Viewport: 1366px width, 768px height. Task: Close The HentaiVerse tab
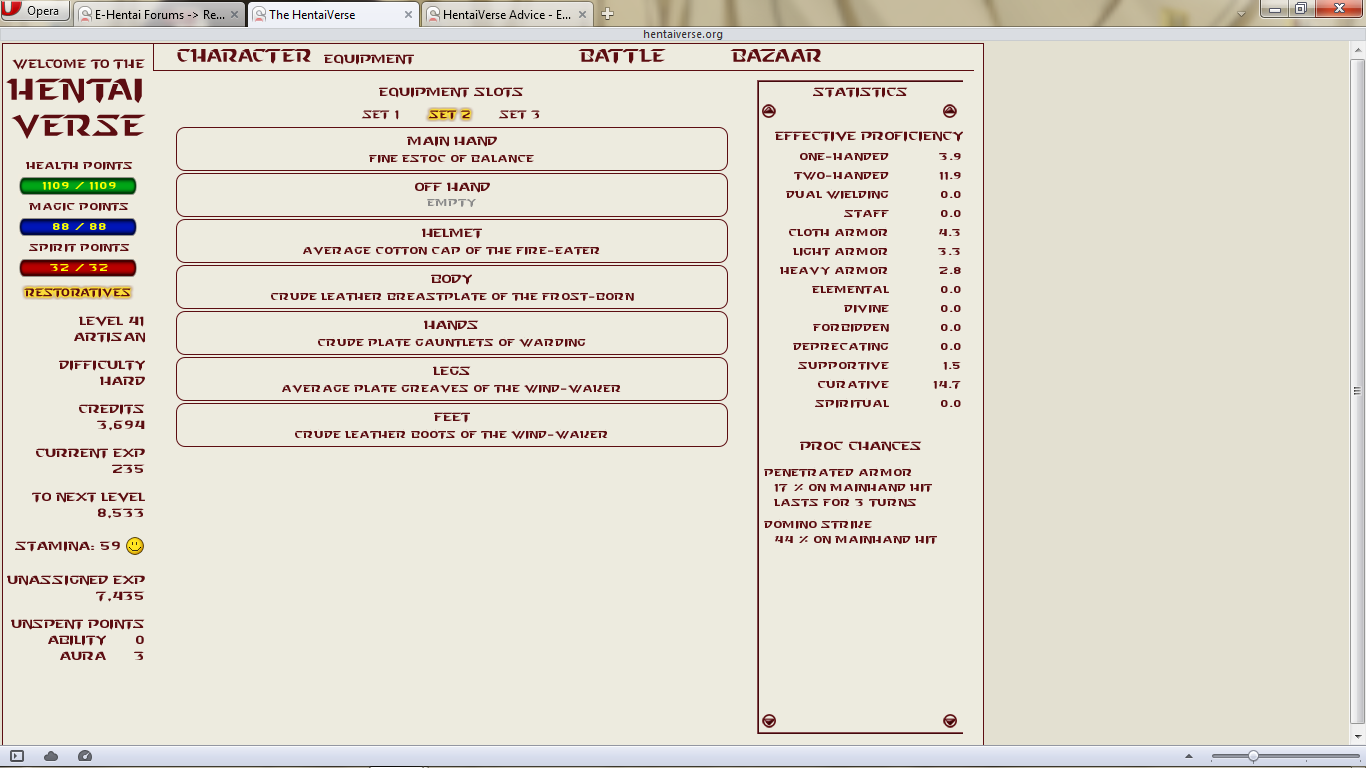(410, 14)
